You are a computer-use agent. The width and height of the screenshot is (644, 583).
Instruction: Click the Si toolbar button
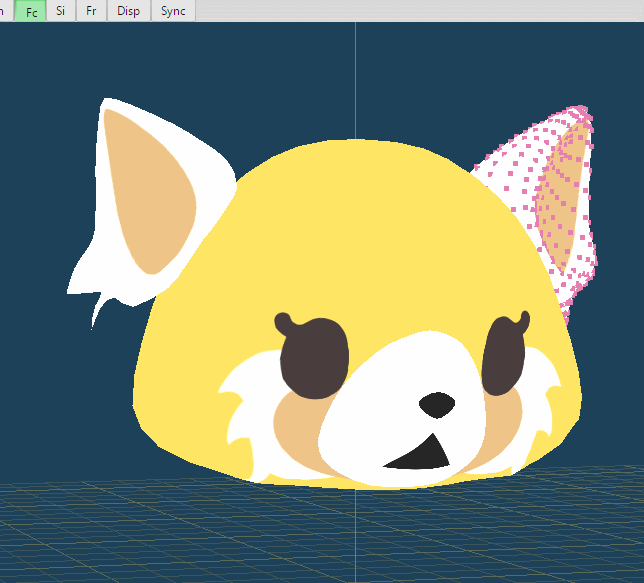pos(61,11)
